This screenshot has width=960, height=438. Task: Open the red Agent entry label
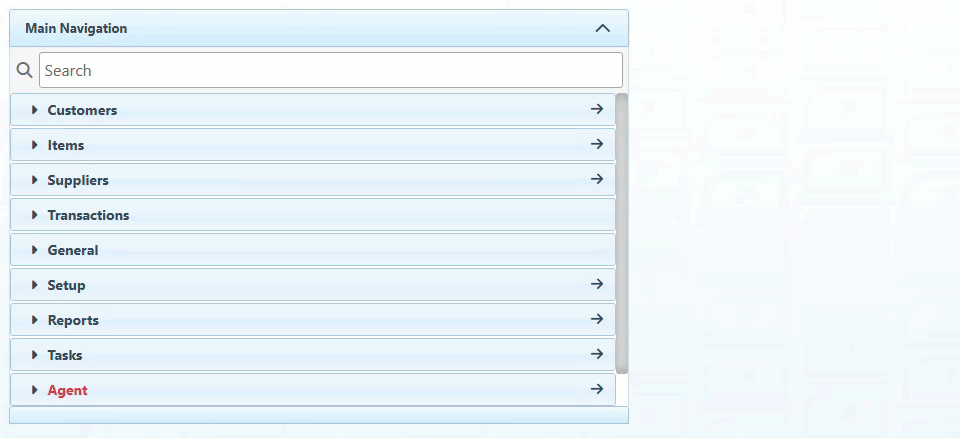coord(67,390)
